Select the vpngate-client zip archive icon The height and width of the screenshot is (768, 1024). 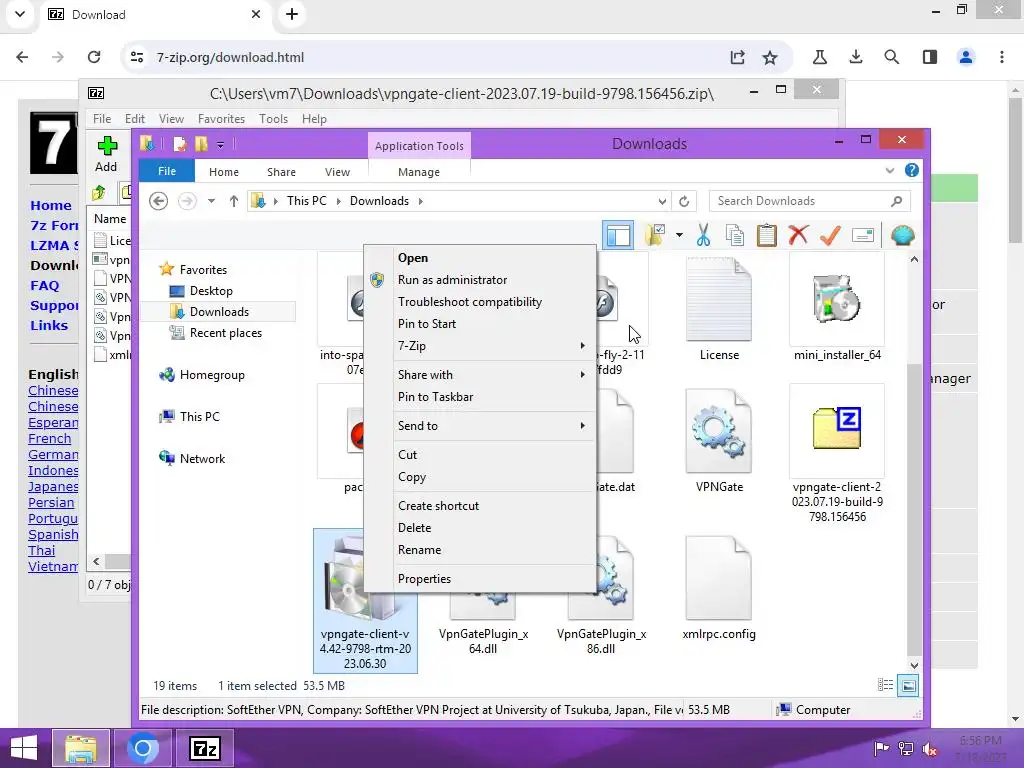pos(837,428)
